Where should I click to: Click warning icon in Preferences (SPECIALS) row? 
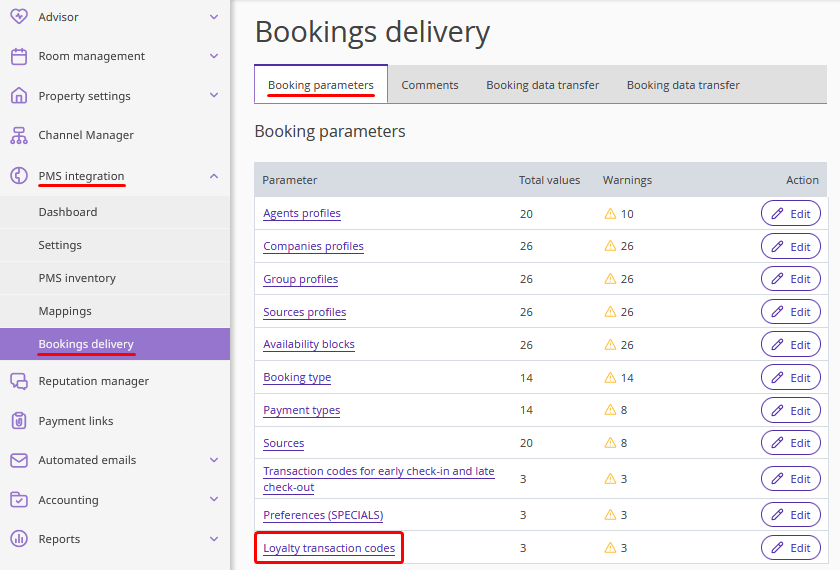pyautogui.click(x=610, y=515)
